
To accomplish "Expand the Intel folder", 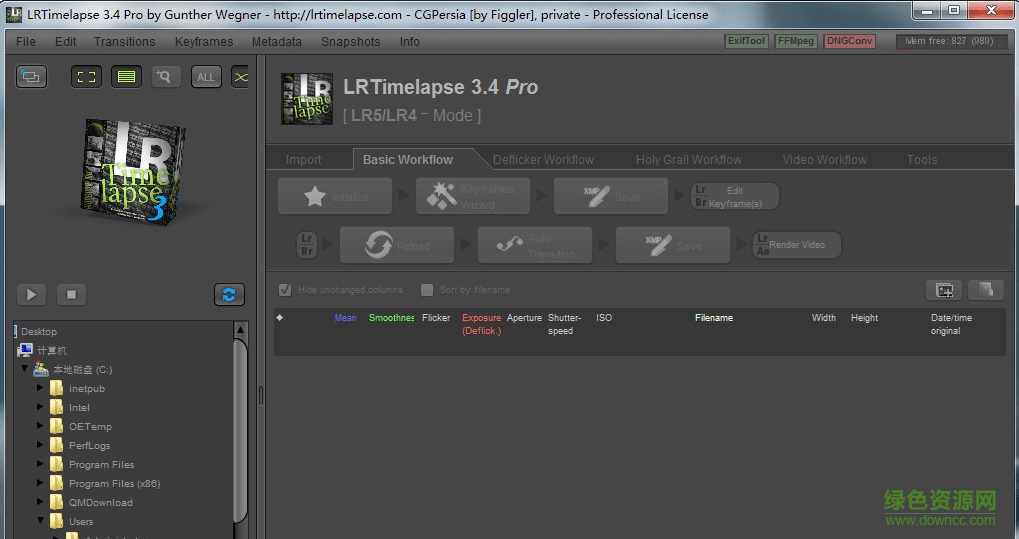I will pos(40,407).
